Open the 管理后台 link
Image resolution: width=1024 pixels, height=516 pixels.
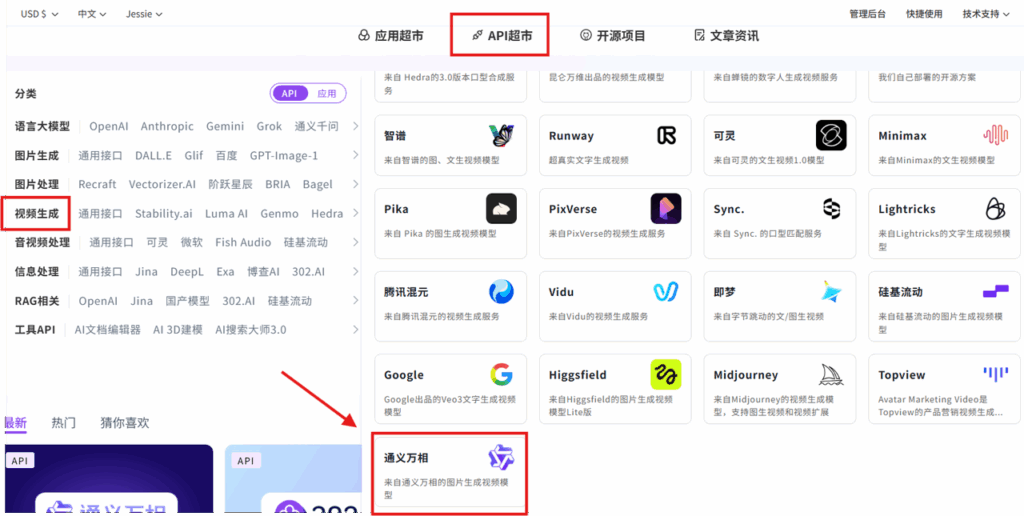(867, 14)
